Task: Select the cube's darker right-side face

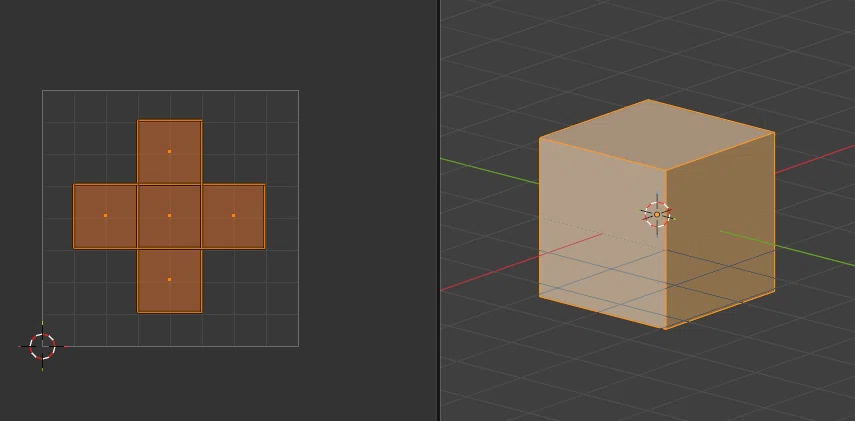Action: [x=720, y=229]
